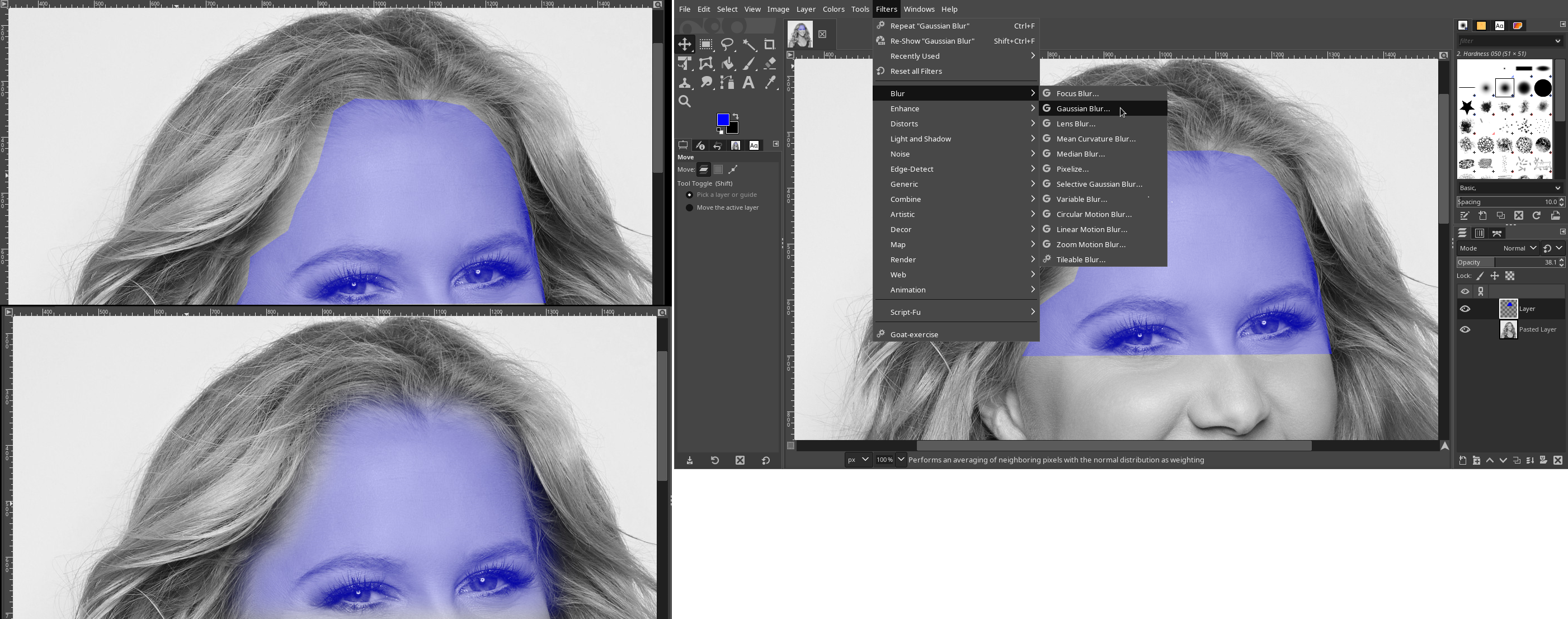Image resolution: width=1568 pixels, height=619 pixels.
Task: Select the Crop tool
Action: pyautogui.click(x=769, y=44)
